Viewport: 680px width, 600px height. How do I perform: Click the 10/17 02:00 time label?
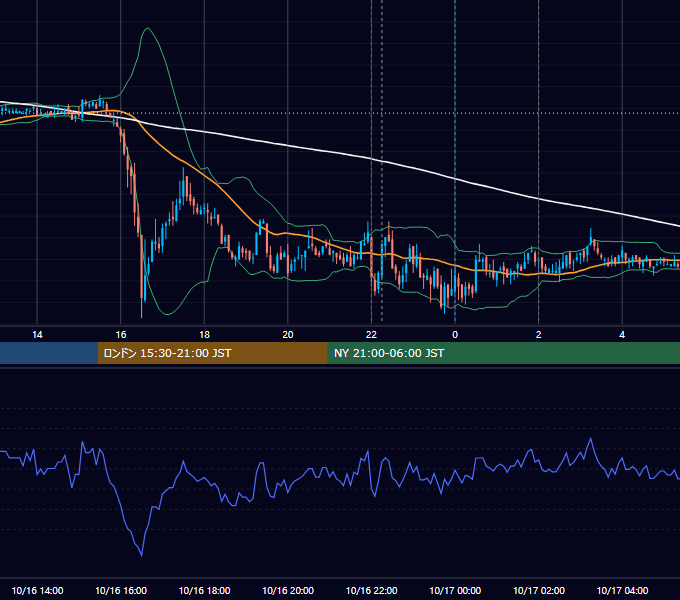(x=539, y=590)
